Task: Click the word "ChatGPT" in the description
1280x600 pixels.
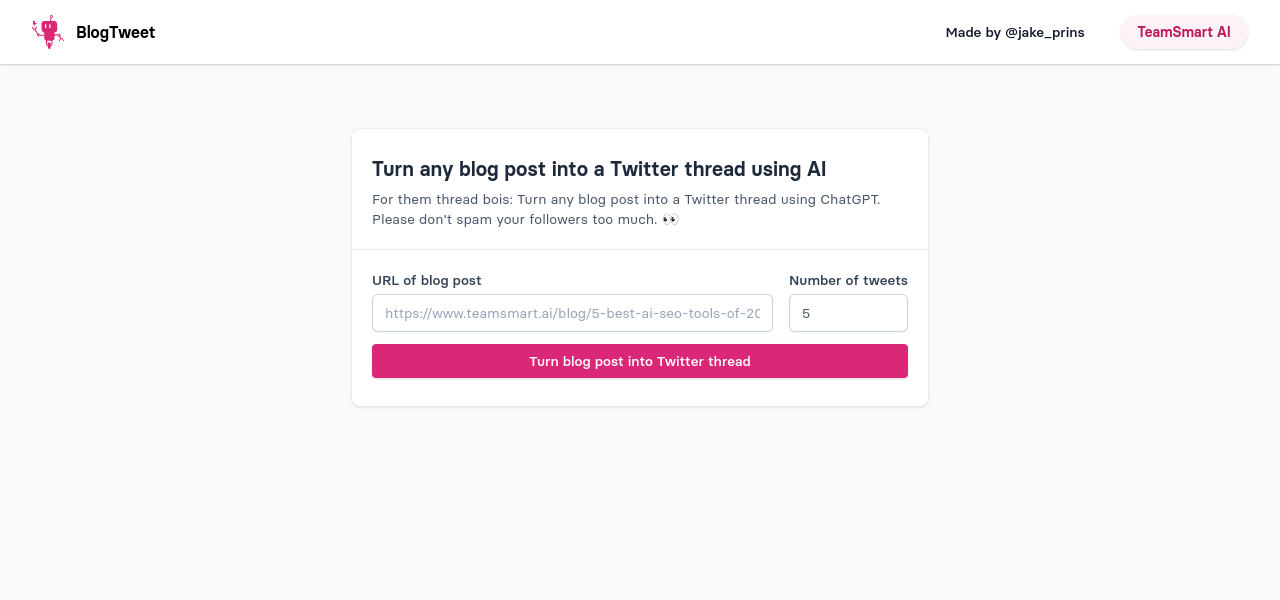Action: click(x=850, y=199)
